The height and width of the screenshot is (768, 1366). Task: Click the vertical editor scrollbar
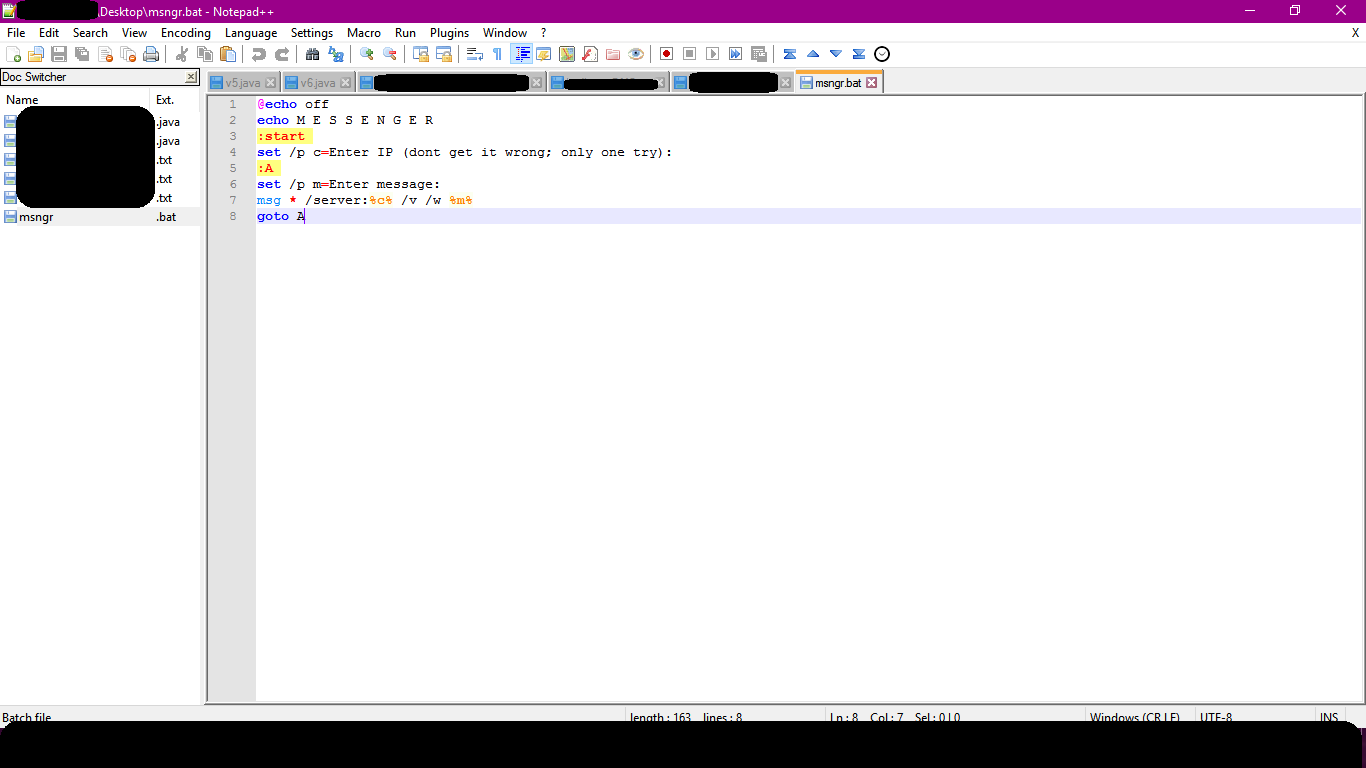[x=1360, y=400]
